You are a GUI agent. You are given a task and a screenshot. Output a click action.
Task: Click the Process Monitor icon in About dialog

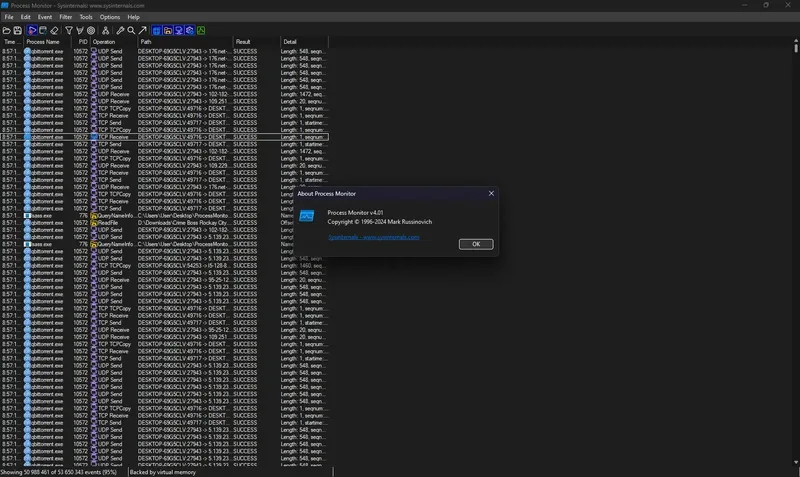click(307, 216)
